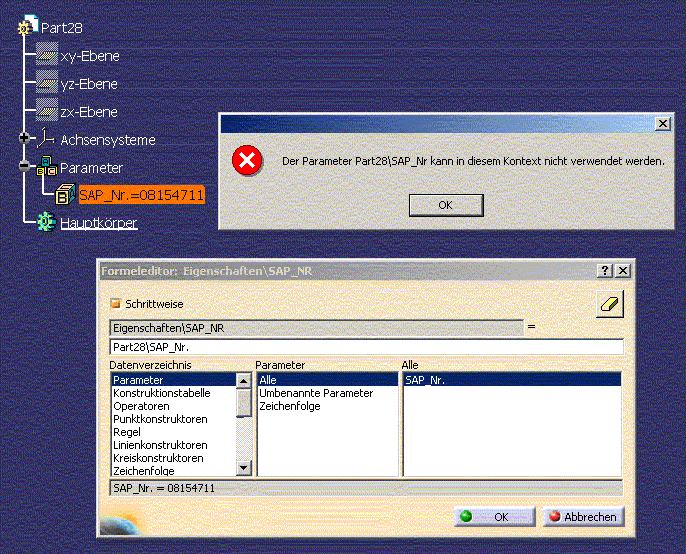Image resolution: width=686 pixels, height=554 pixels.
Task: Click the red error icon in message box
Action: 247,161
